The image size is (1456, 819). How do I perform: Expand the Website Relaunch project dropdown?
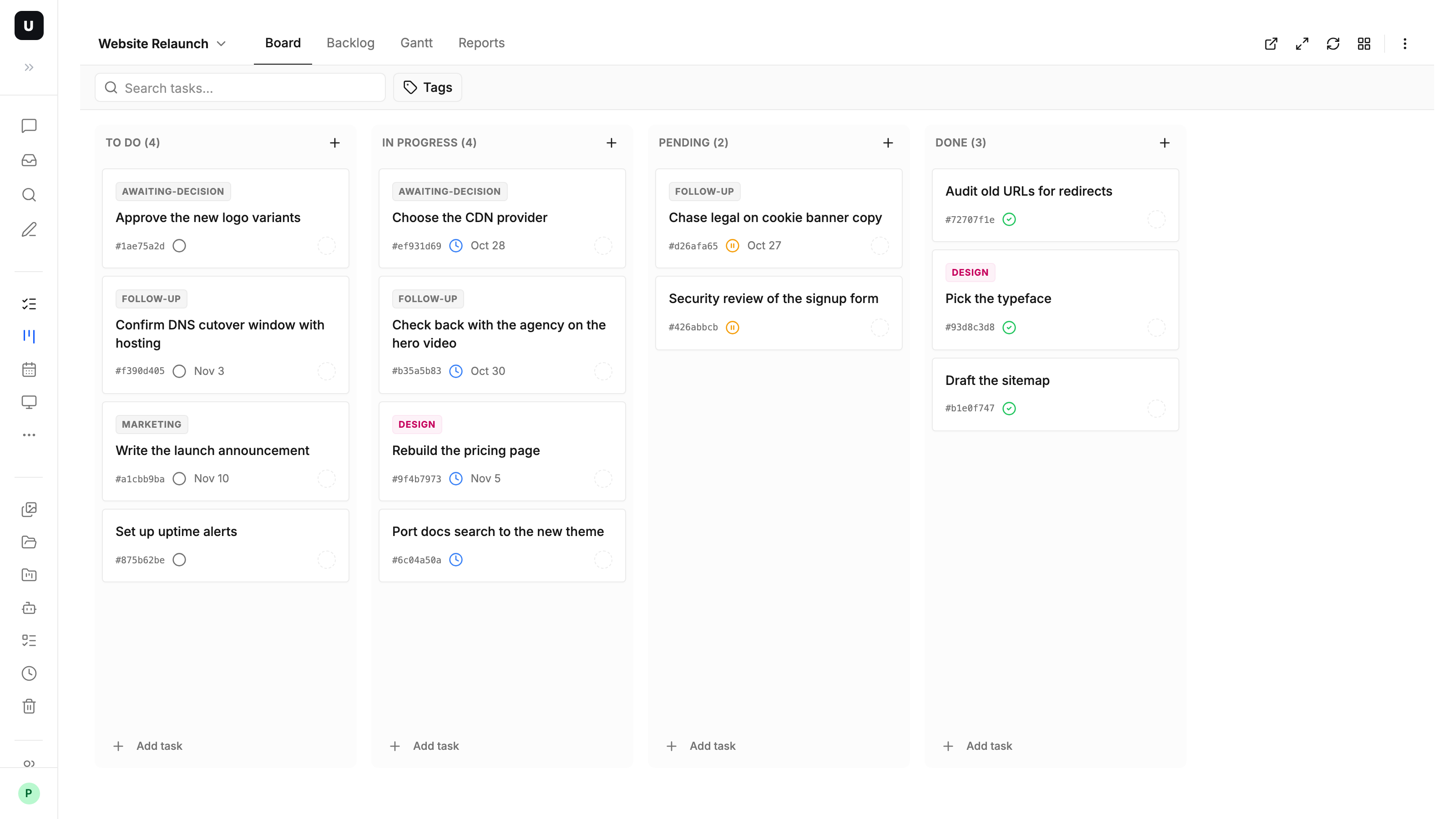[162, 44]
